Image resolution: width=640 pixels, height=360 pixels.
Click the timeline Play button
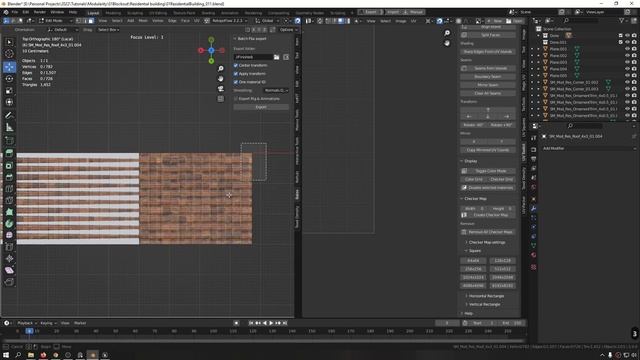pyautogui.click(x=271, y=323)
